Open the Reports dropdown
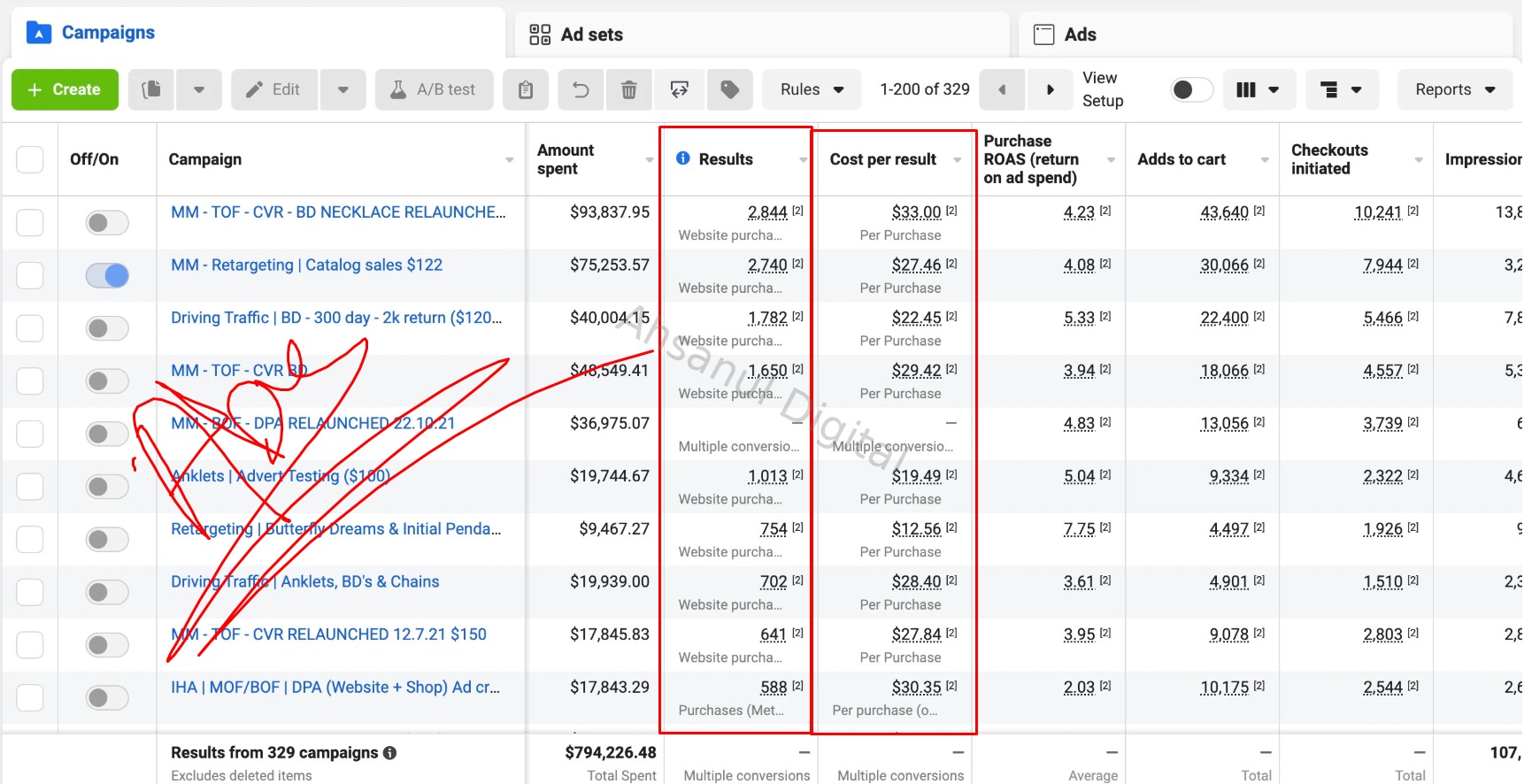Viewport: 1524px width, 784px height. [1455, 89]
